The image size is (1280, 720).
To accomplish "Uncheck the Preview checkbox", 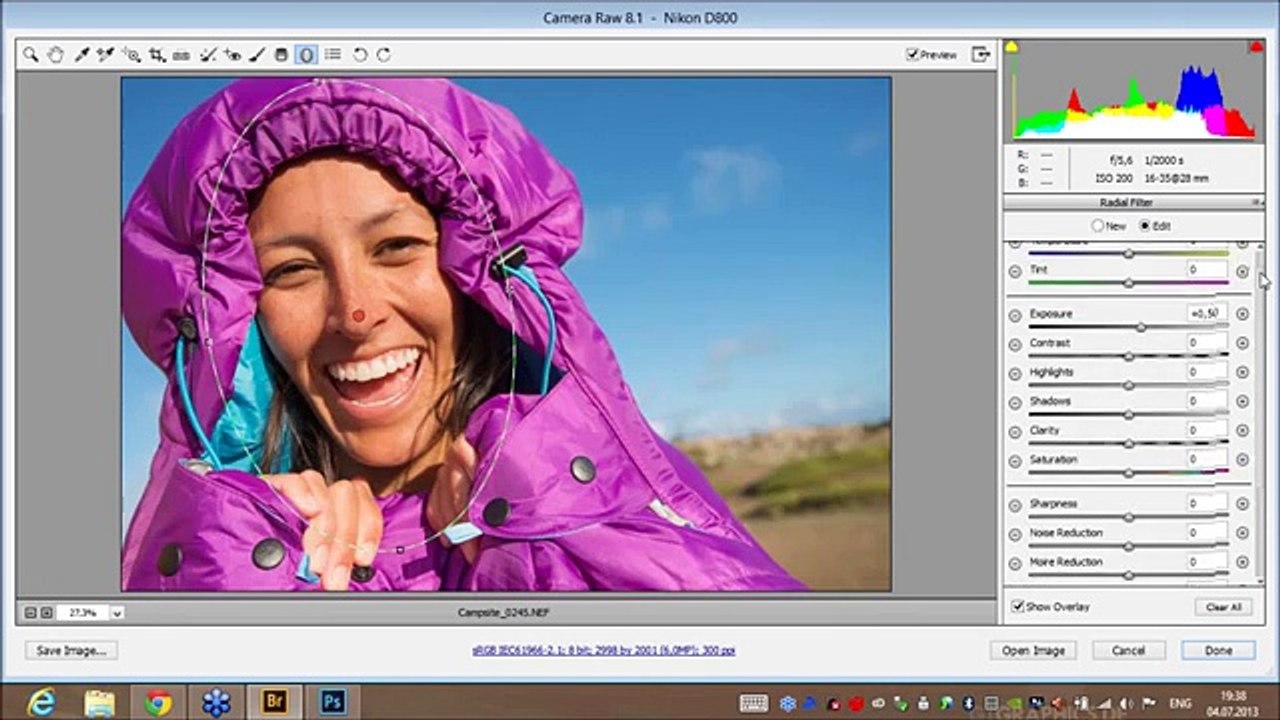I will click(912, 55).
